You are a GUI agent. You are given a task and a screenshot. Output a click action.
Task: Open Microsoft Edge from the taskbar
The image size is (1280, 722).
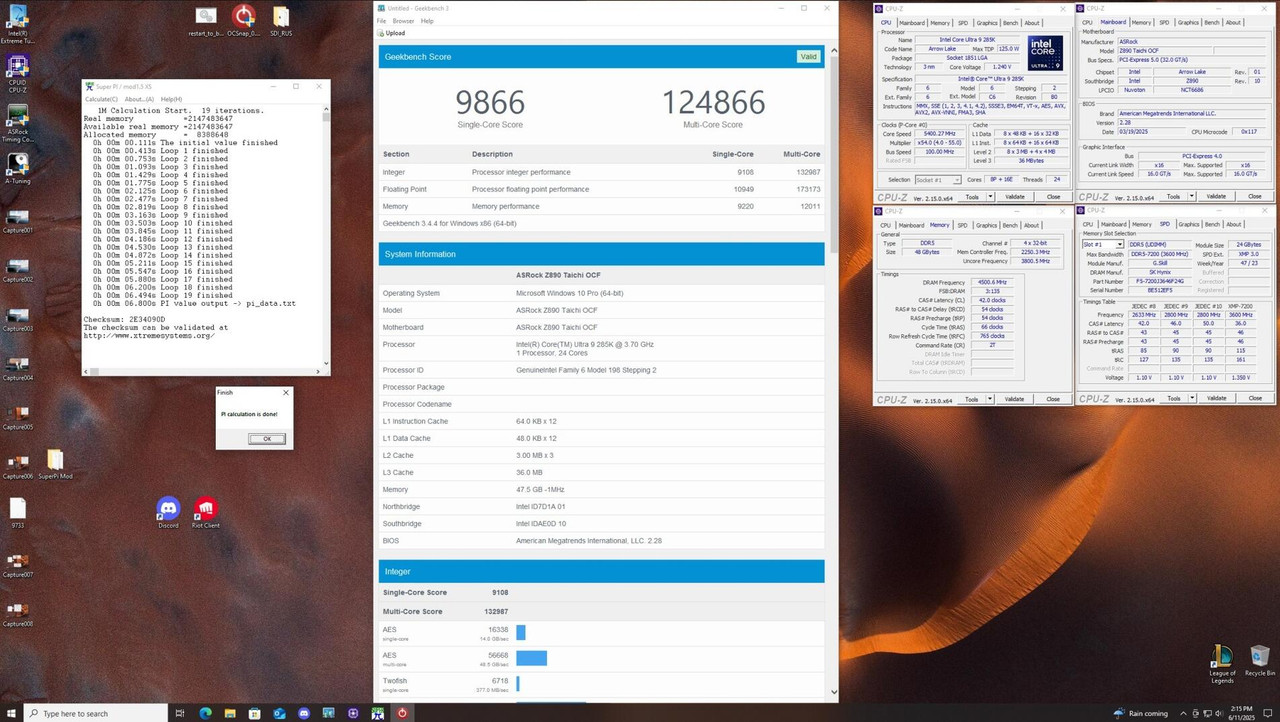(205, 713)
